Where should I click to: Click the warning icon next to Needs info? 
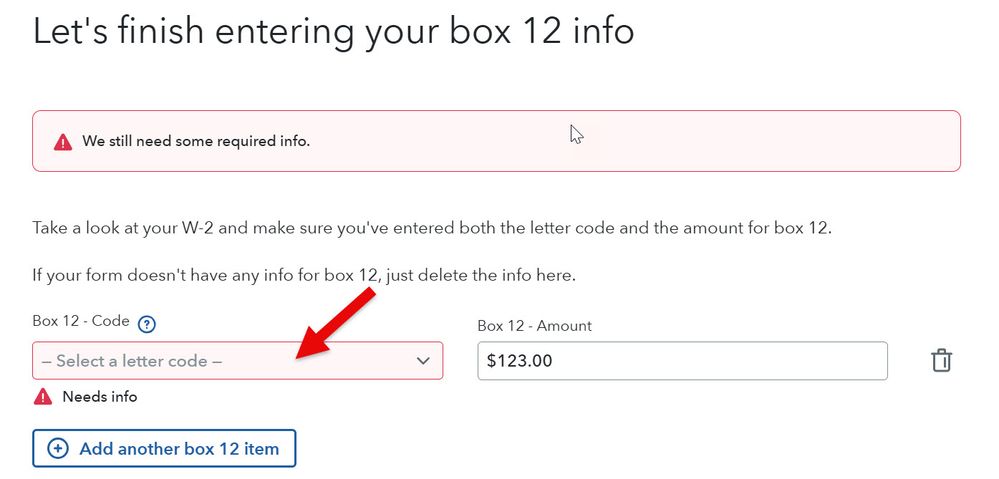[43, 397]
